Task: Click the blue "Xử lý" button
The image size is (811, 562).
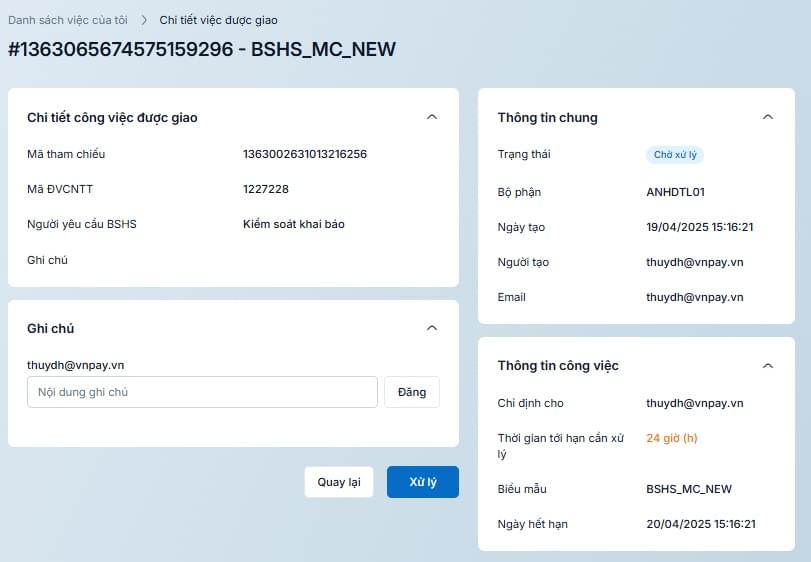Action: pos(423,482)
